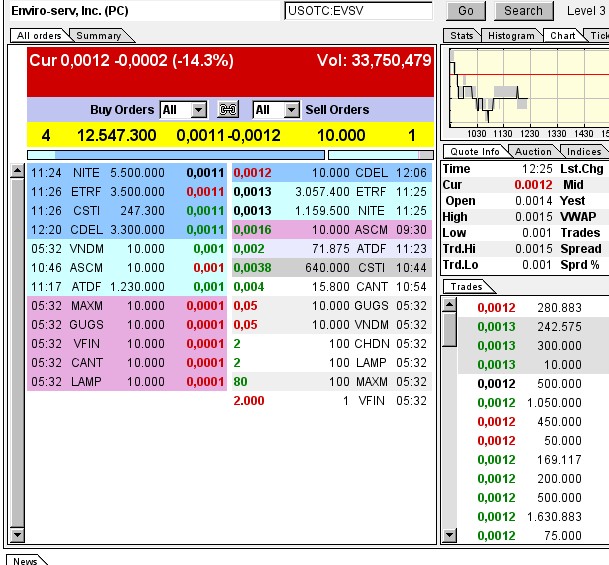The width and height of the screenshot is (609, 565).
Task: Select VFIN sell order at 2.000
Action: [x=332, y=401]
